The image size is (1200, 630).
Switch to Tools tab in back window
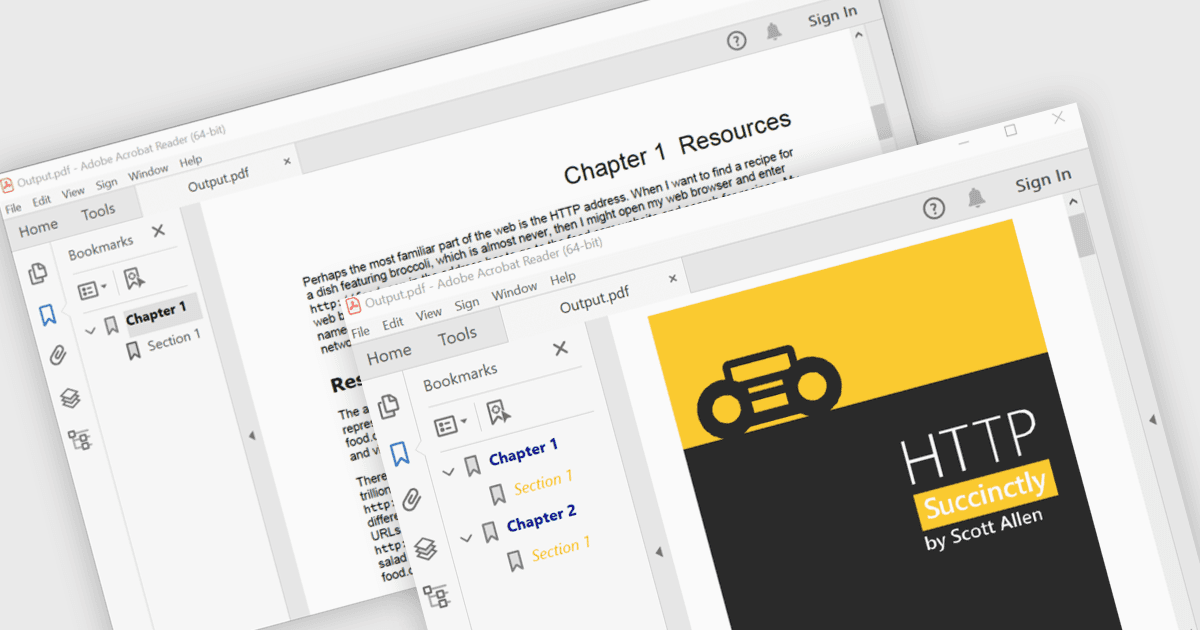[98, 212]
